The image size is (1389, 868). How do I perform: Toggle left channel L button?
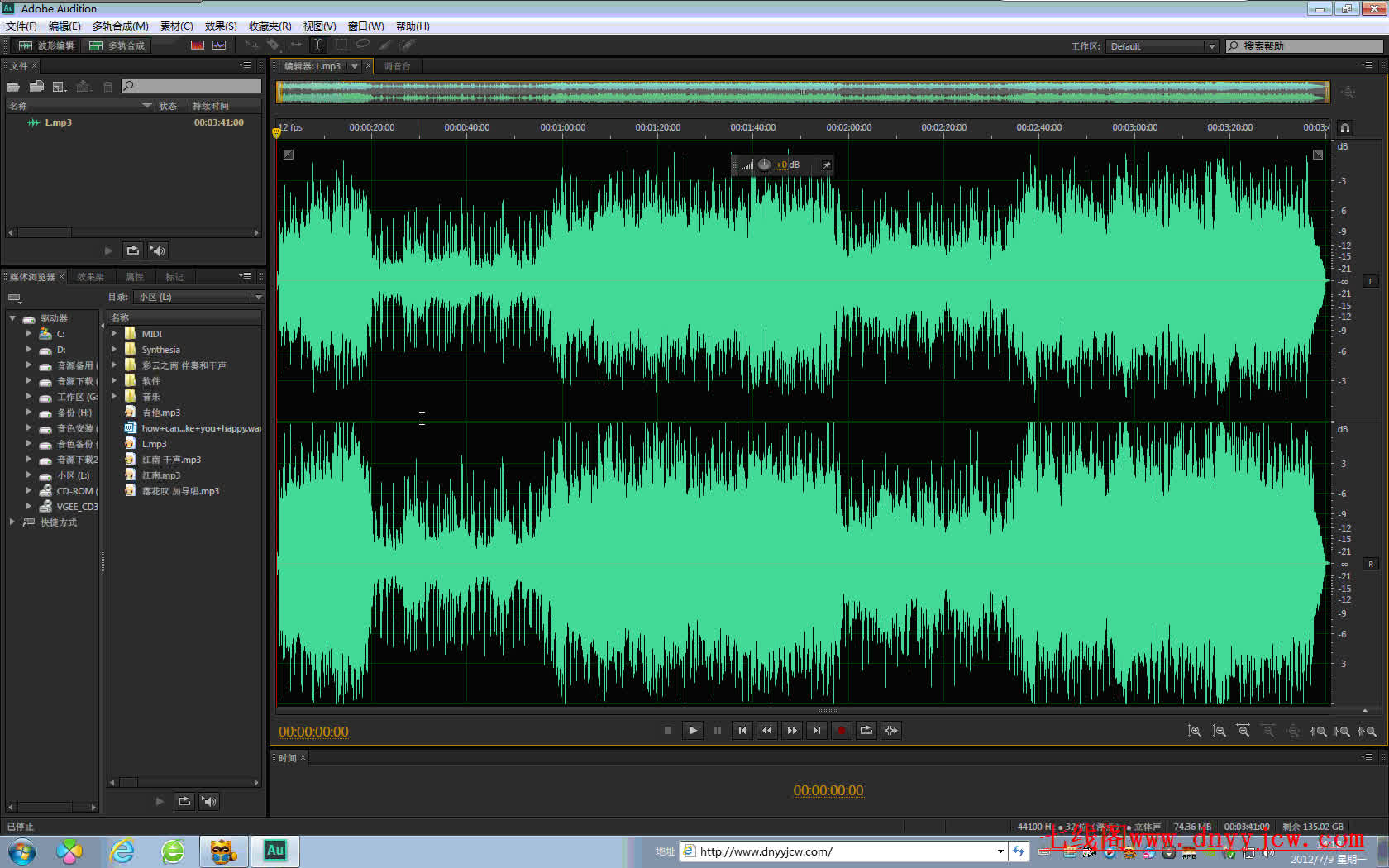click(1371, 282)
